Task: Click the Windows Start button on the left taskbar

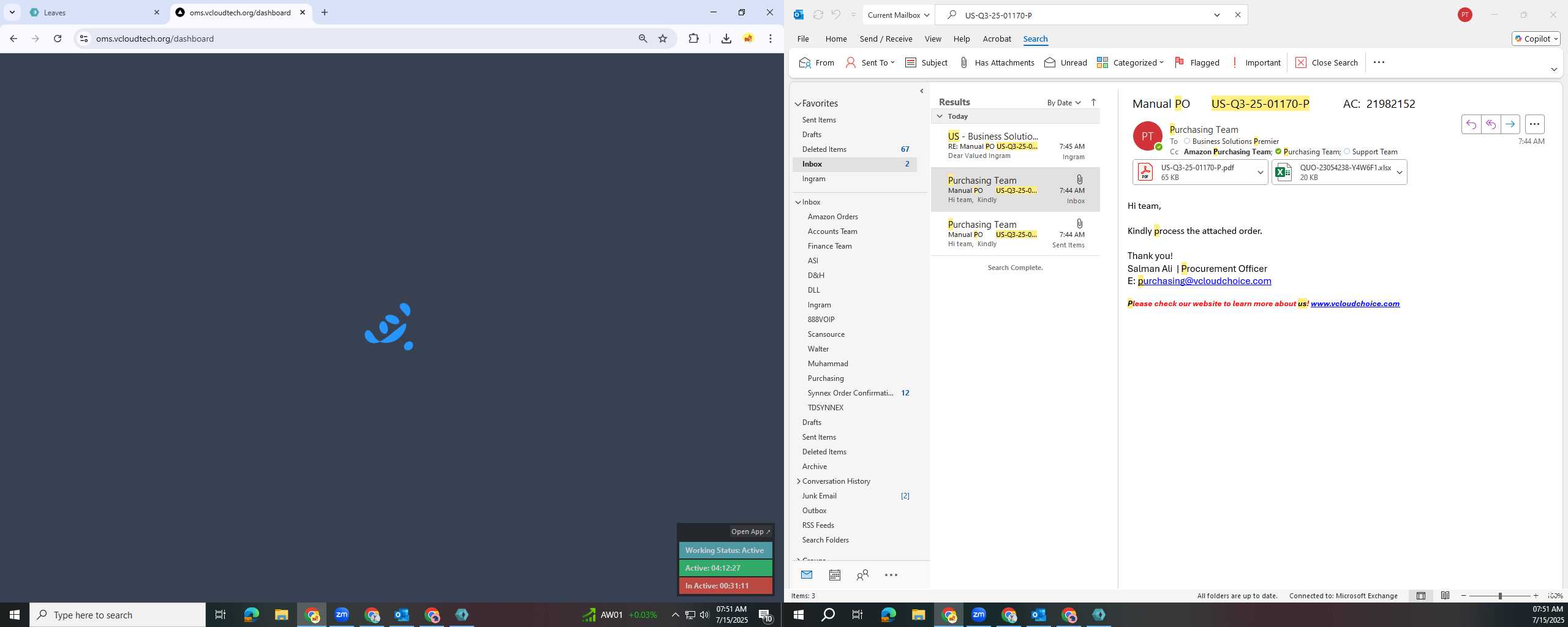Action: (x=15, y=615)
